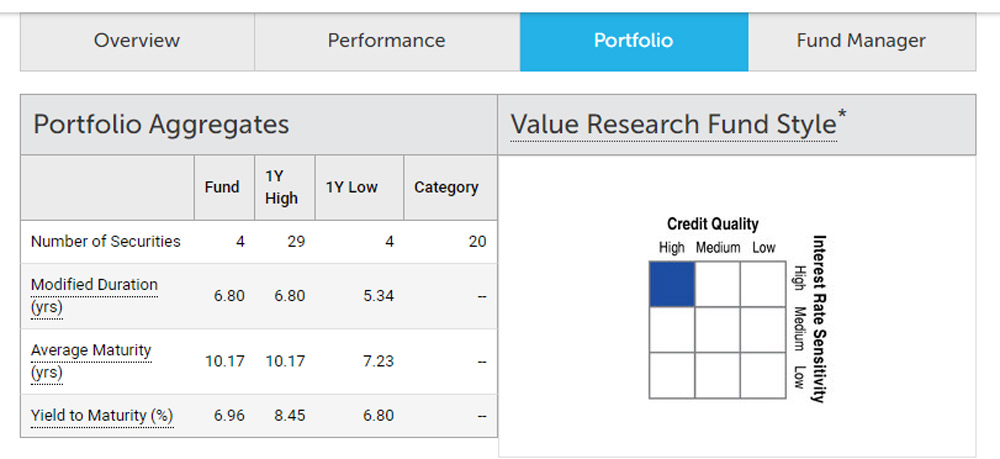This screenshot has width=1000, height=459.
Task: Click the Yield to Maturity (%) label
Action: coord(102,415)
